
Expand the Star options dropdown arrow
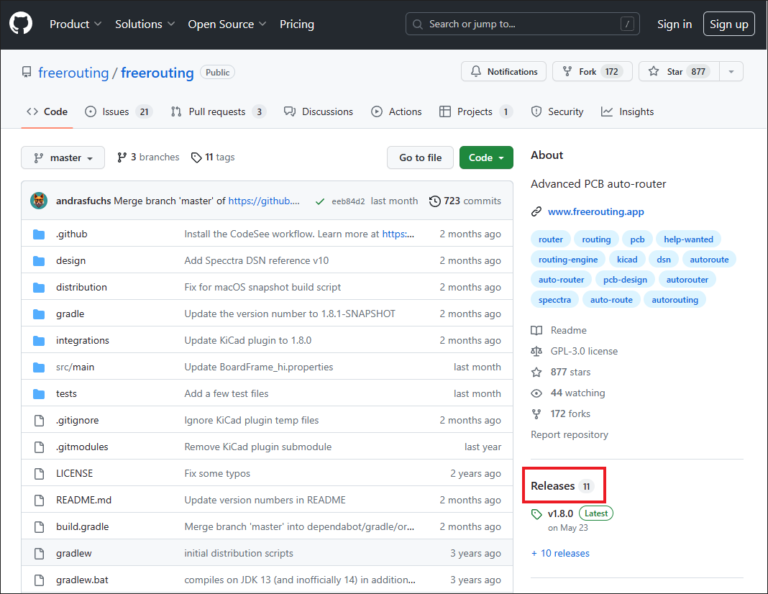point(731,72)
